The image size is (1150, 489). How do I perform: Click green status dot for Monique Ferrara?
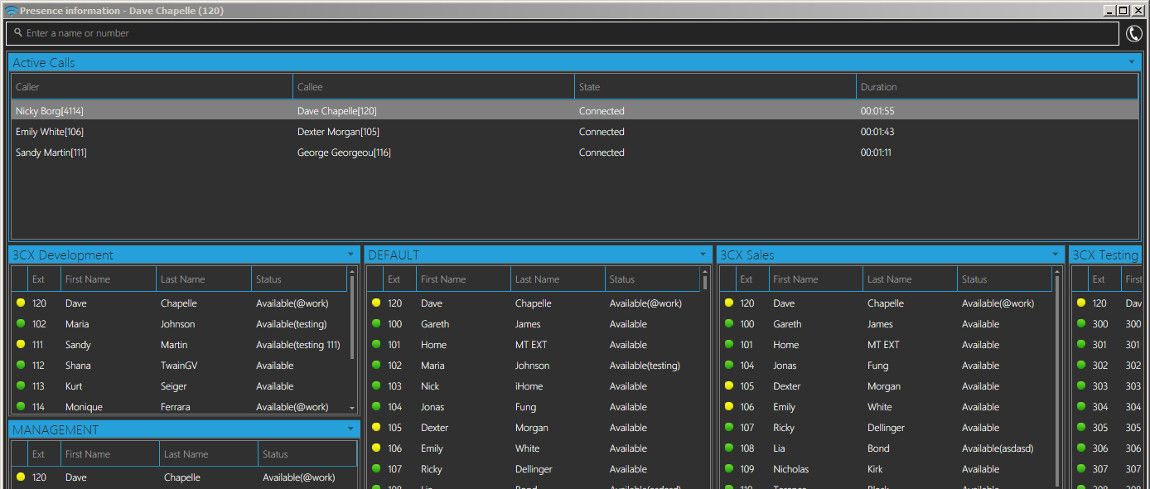tap(21, 405)
